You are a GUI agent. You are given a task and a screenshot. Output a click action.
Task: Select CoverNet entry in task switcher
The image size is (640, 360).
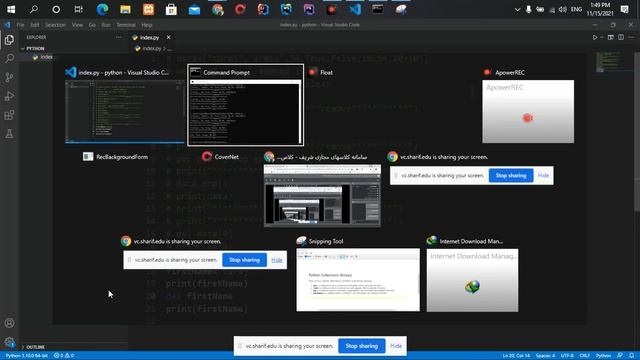click(x=220, y=157)
